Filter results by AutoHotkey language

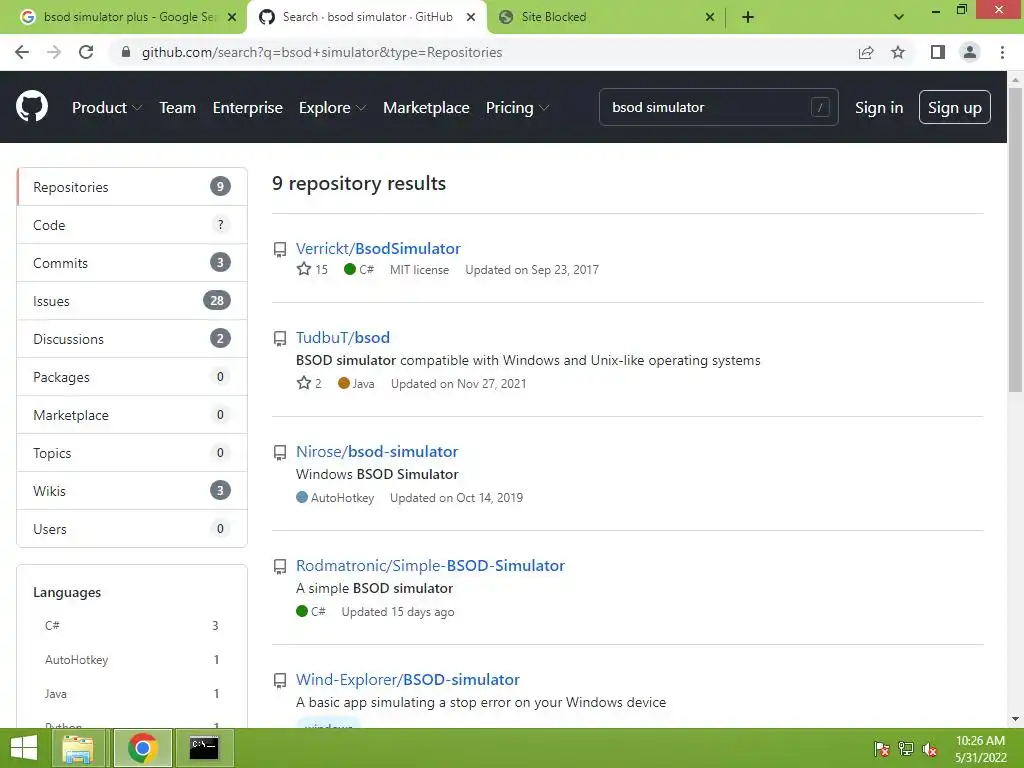point(132,660)
